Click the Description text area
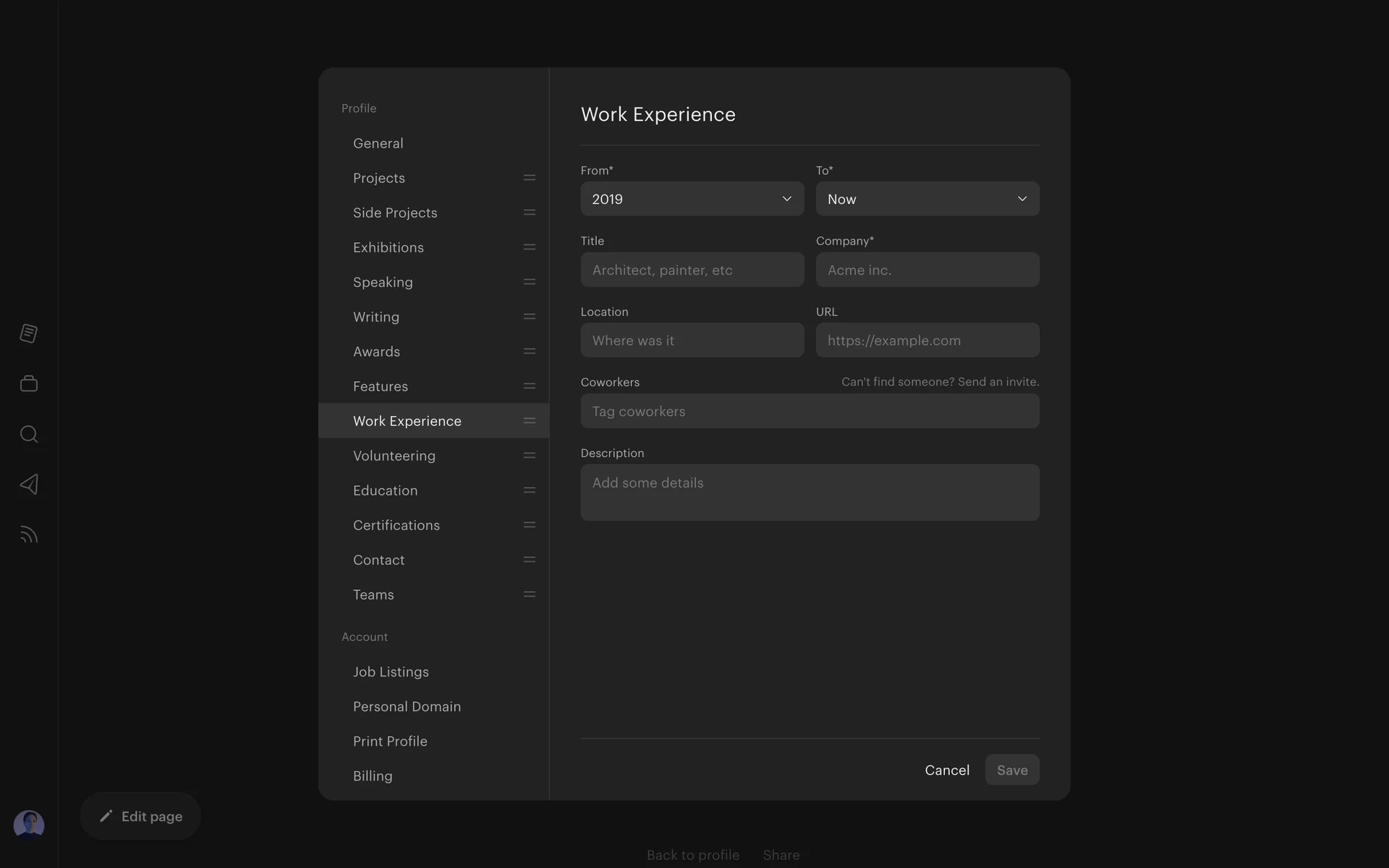Screen dimensions: 1389x868 pyautogui.click(x=810, y=493)
